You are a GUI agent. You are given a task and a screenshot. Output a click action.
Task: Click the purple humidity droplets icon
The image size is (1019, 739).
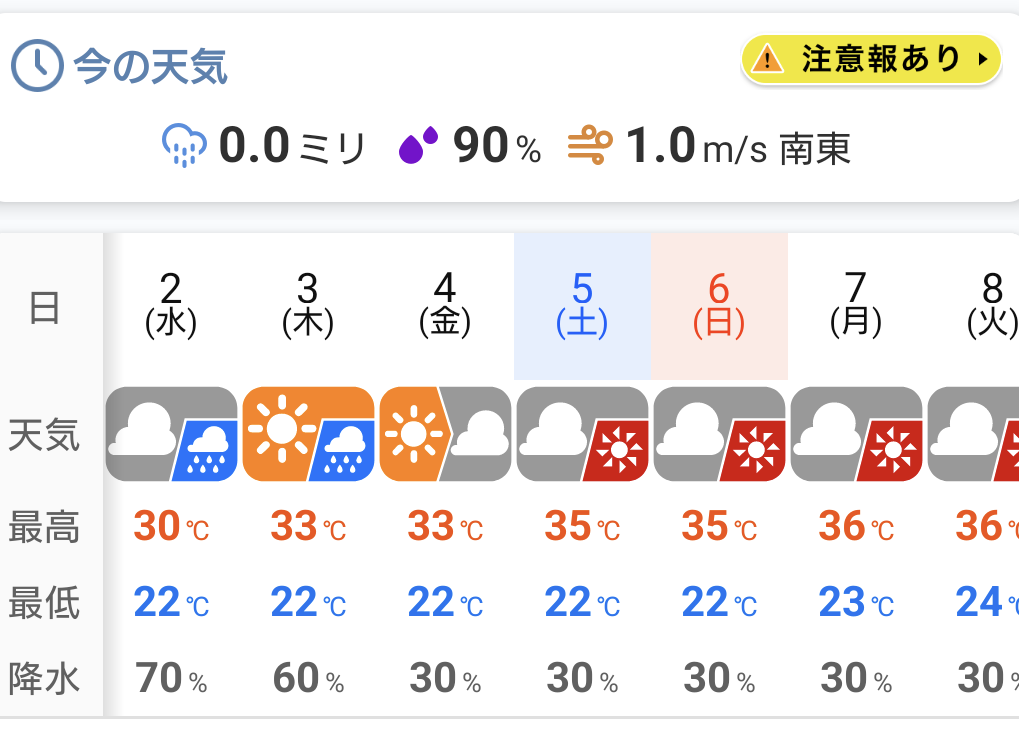point(418,145)
